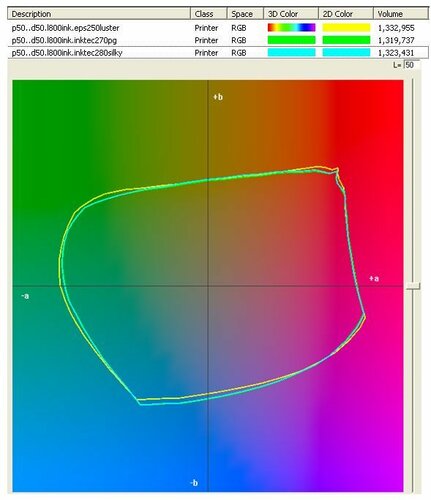This screenshot has height=500, width=431.
Task: Open rainbow 3D color swatch for eps250luster
Action: pyautogui.click(x=291, y=28)
